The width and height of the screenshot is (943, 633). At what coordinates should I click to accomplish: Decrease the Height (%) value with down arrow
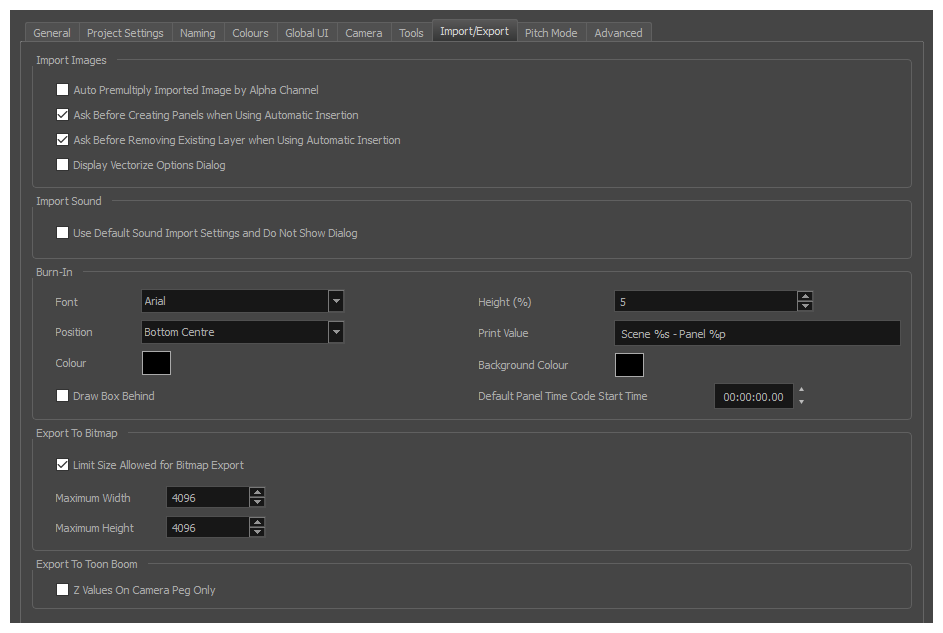tap(805, 306)
